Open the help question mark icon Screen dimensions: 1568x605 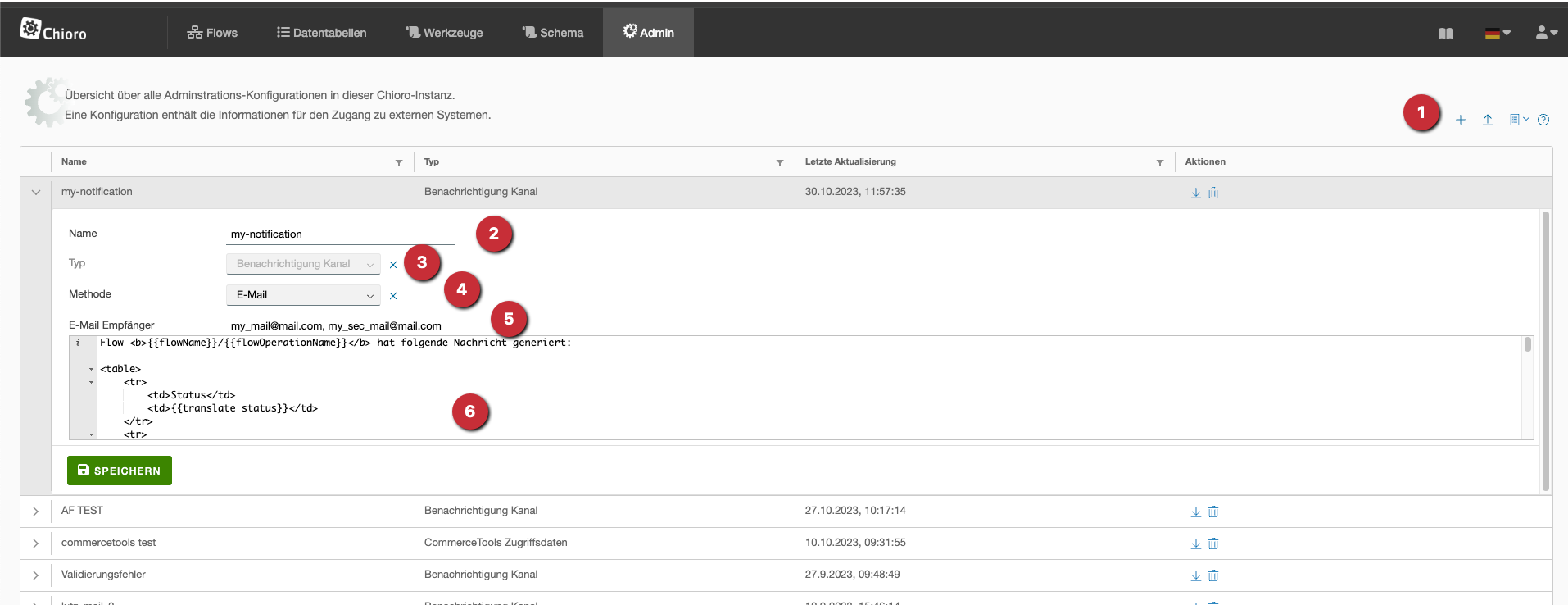1543,121
